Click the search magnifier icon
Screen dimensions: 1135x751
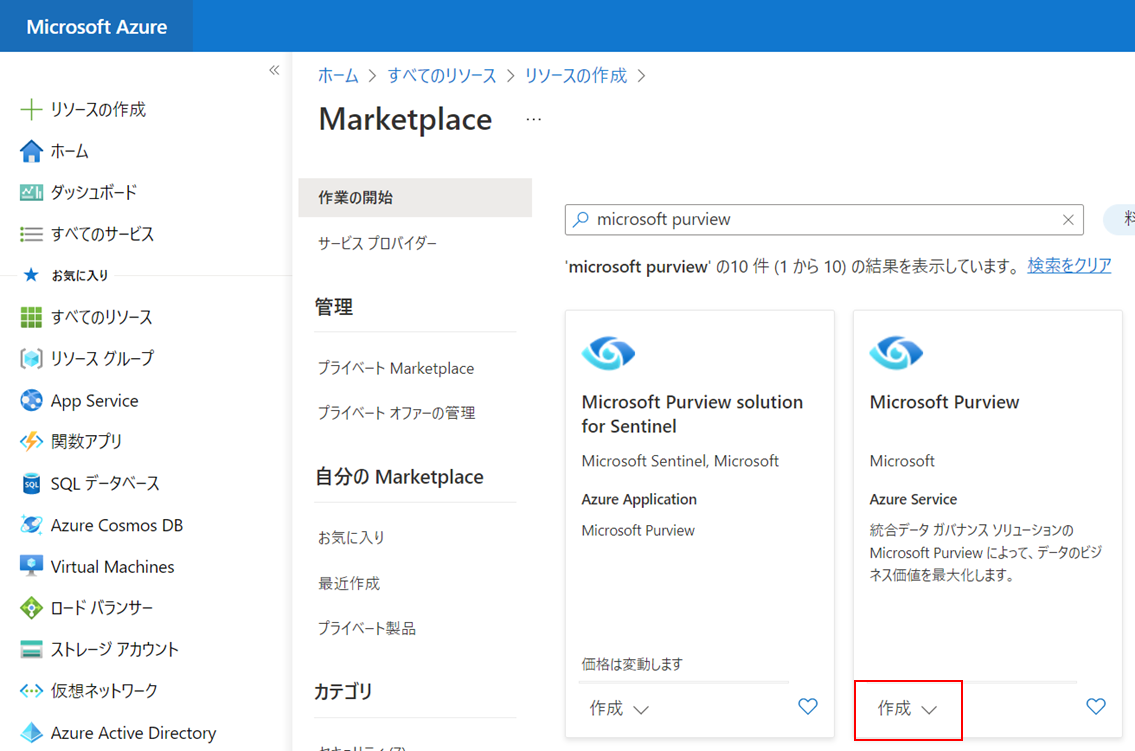581,219
